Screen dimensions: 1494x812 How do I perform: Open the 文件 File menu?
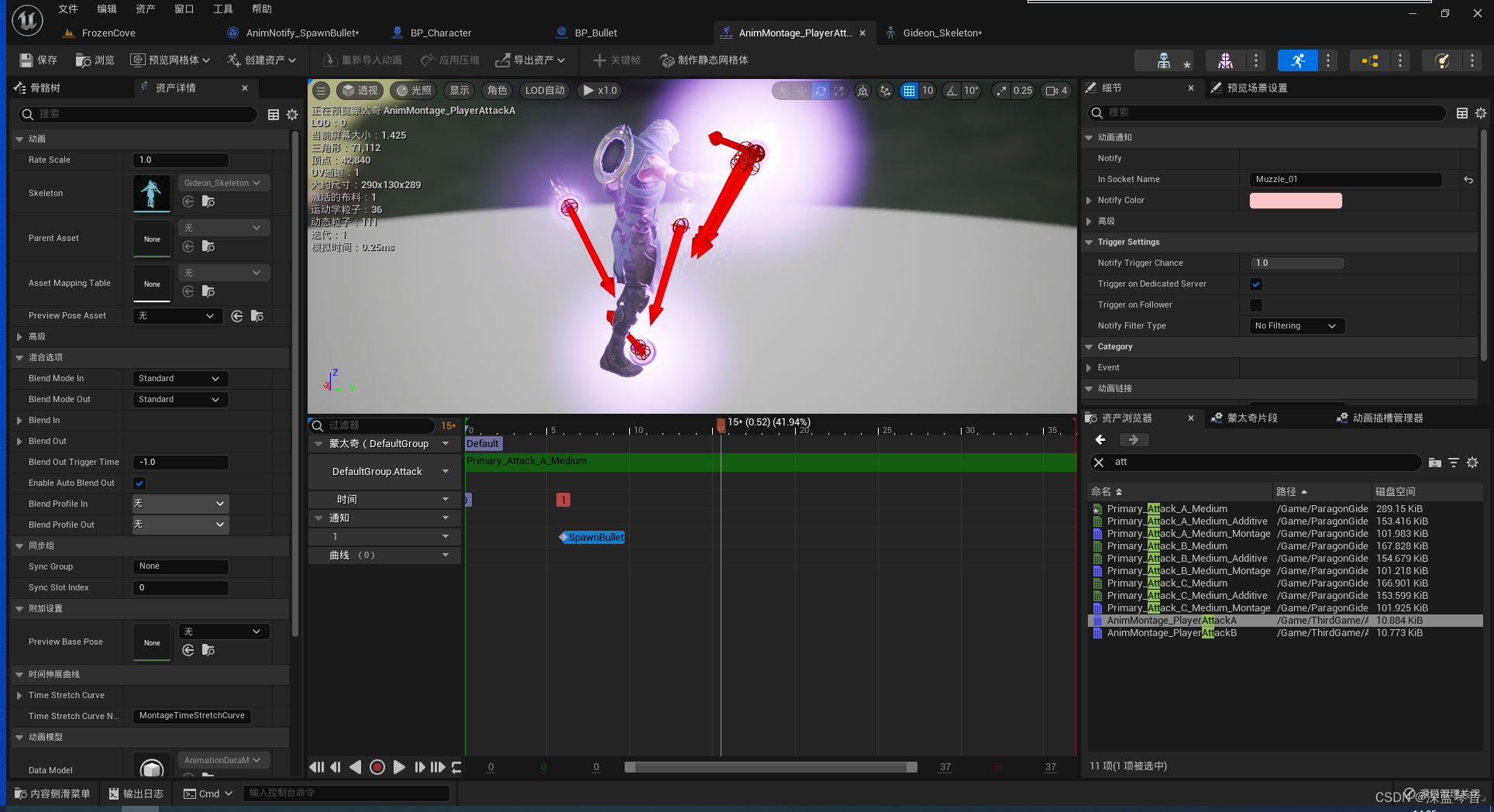[x=68, y=9]
